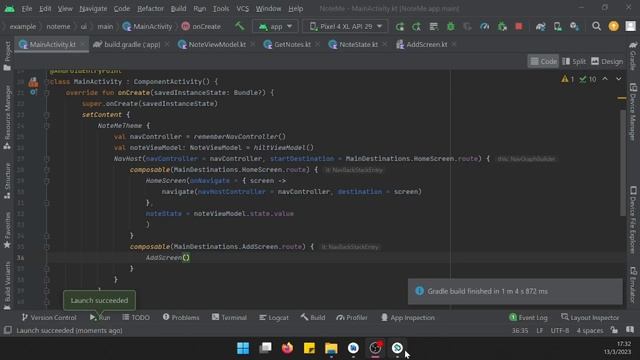
Task: Open Firefox from the Windows taskbar
Action: (x=287, y=348)
